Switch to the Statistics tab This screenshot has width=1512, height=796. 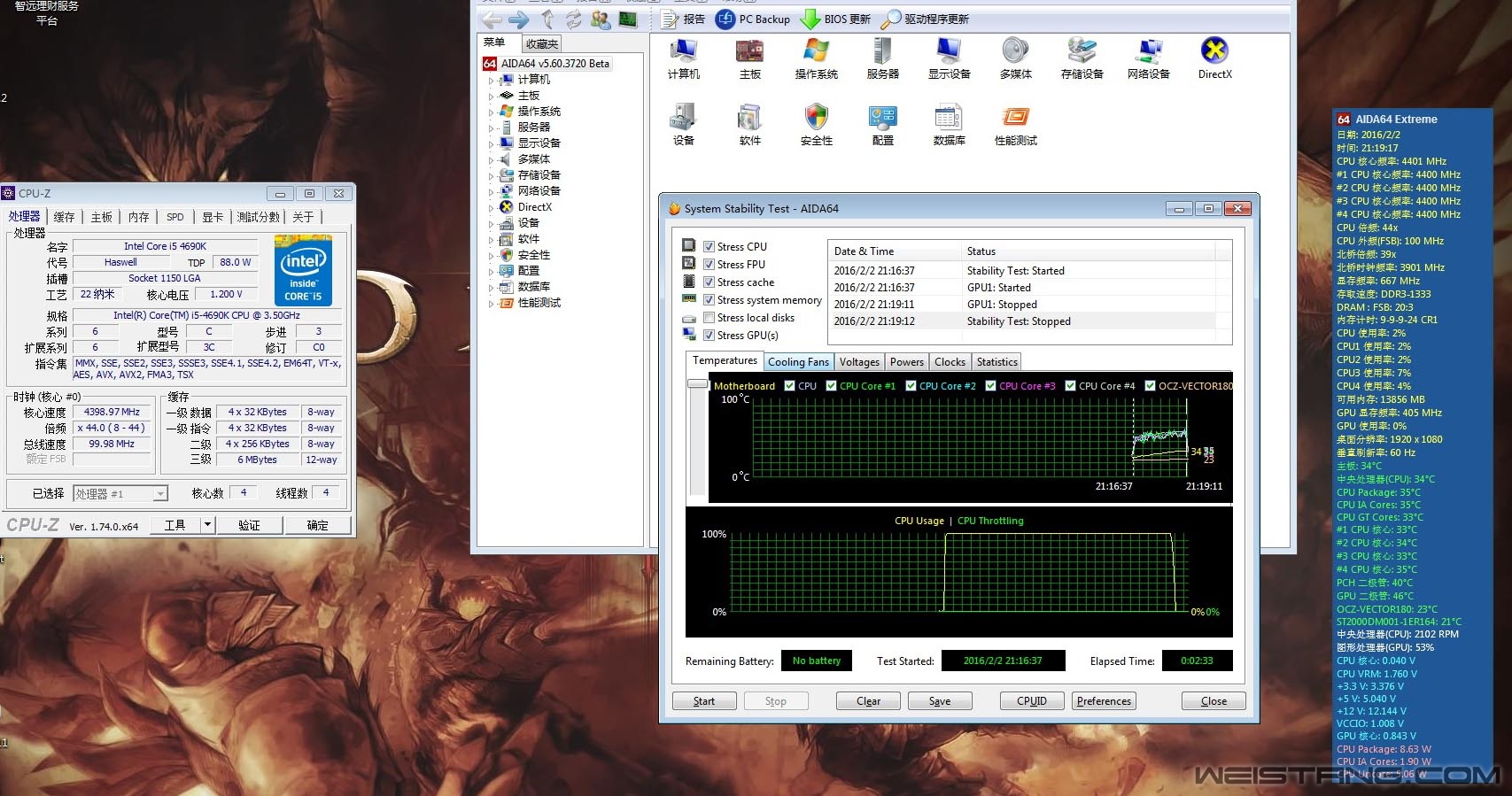point(997,362)
